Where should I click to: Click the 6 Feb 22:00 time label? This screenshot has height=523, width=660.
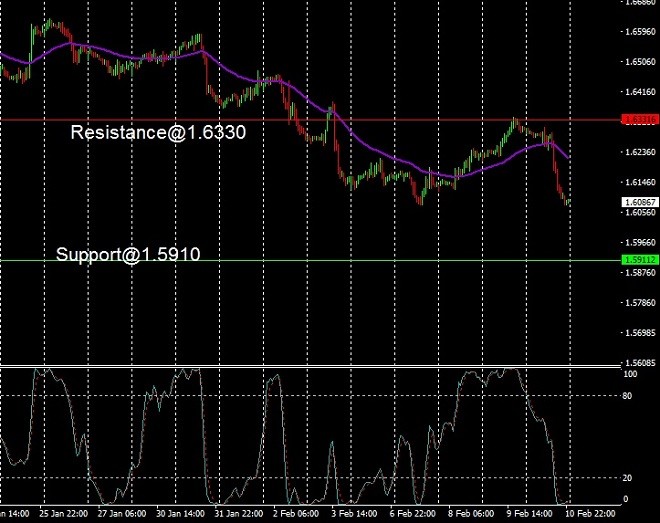coord(412,514)
